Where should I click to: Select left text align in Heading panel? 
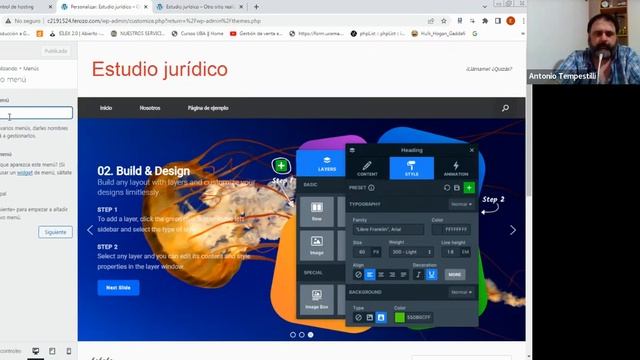coord(370,275)
